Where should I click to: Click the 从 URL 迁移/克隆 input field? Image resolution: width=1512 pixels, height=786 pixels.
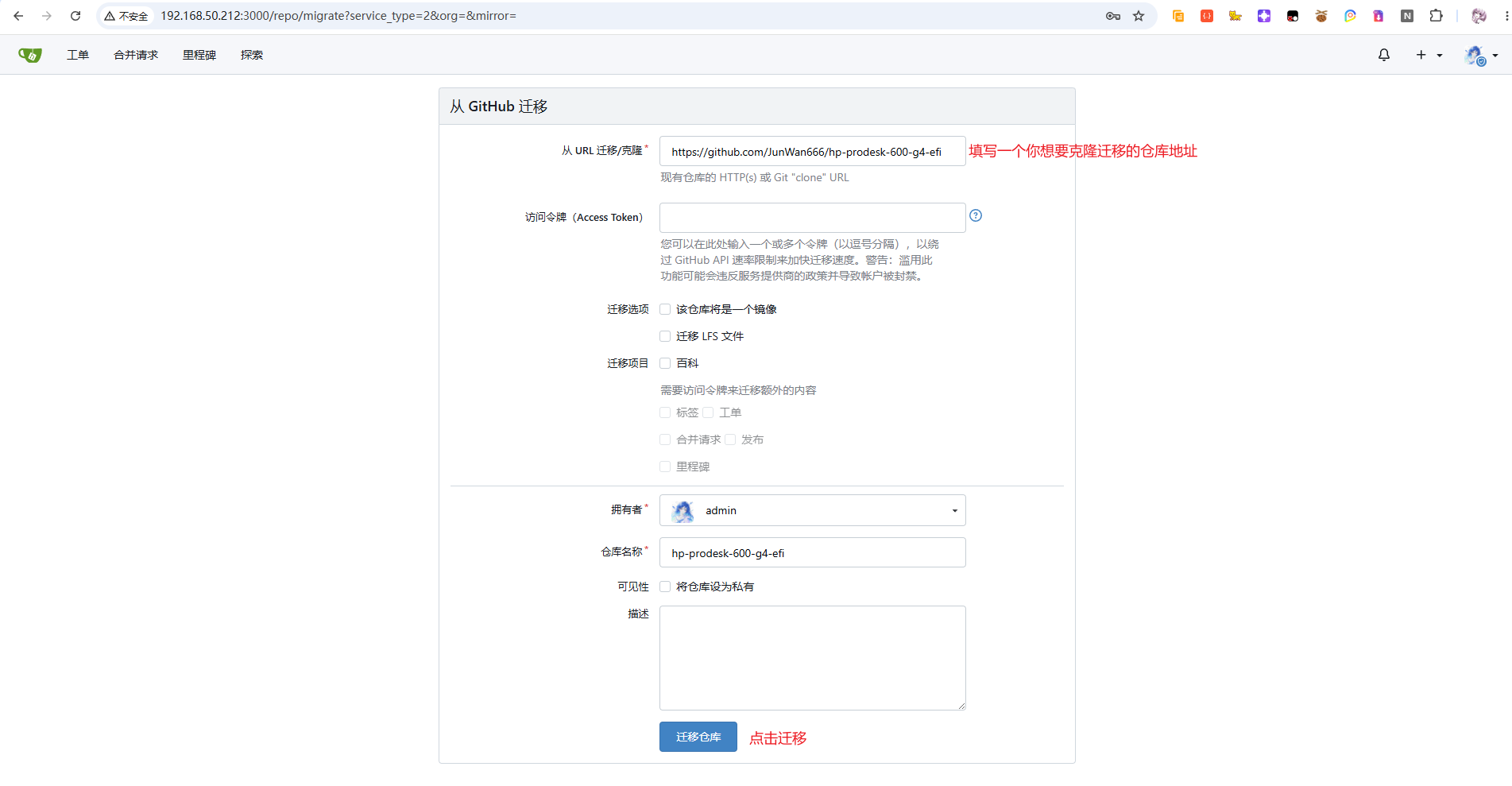pyautogui.click(x=812, y=151)
